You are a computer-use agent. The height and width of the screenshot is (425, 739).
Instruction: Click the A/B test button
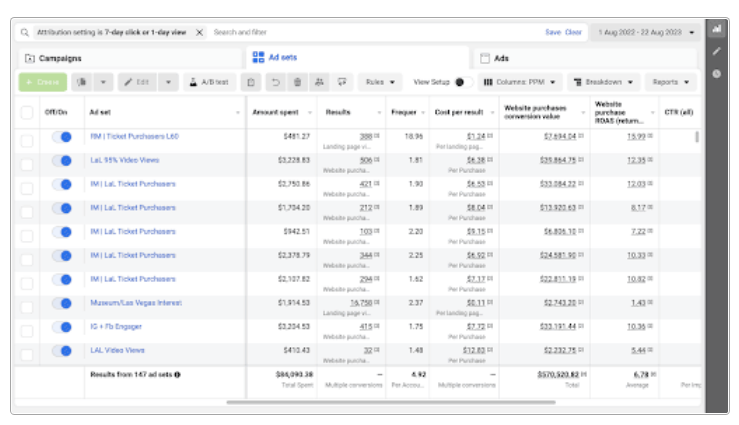(x=209, y=82)
